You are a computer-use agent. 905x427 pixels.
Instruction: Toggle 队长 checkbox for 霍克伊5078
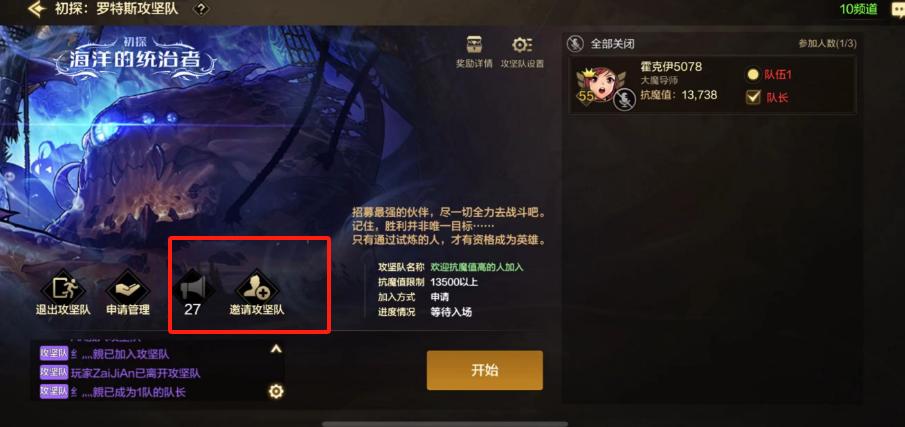point(753,98)
